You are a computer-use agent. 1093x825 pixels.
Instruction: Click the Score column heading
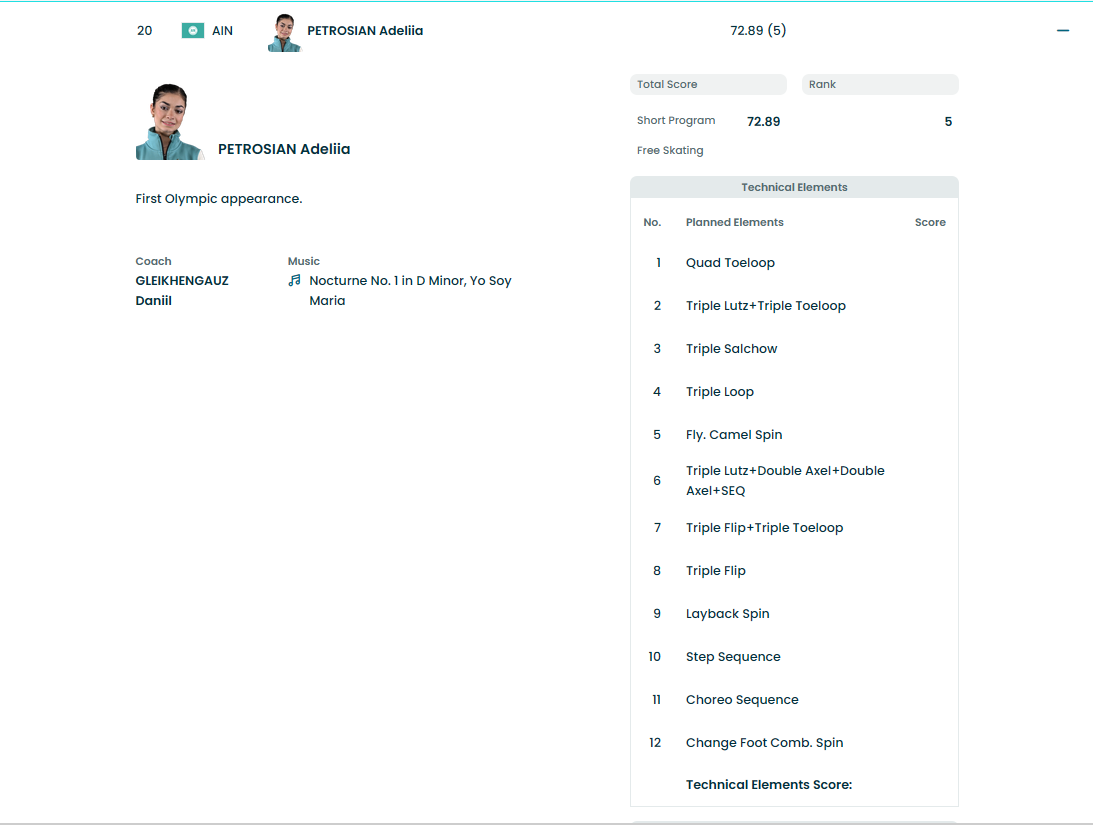(930, 222)
